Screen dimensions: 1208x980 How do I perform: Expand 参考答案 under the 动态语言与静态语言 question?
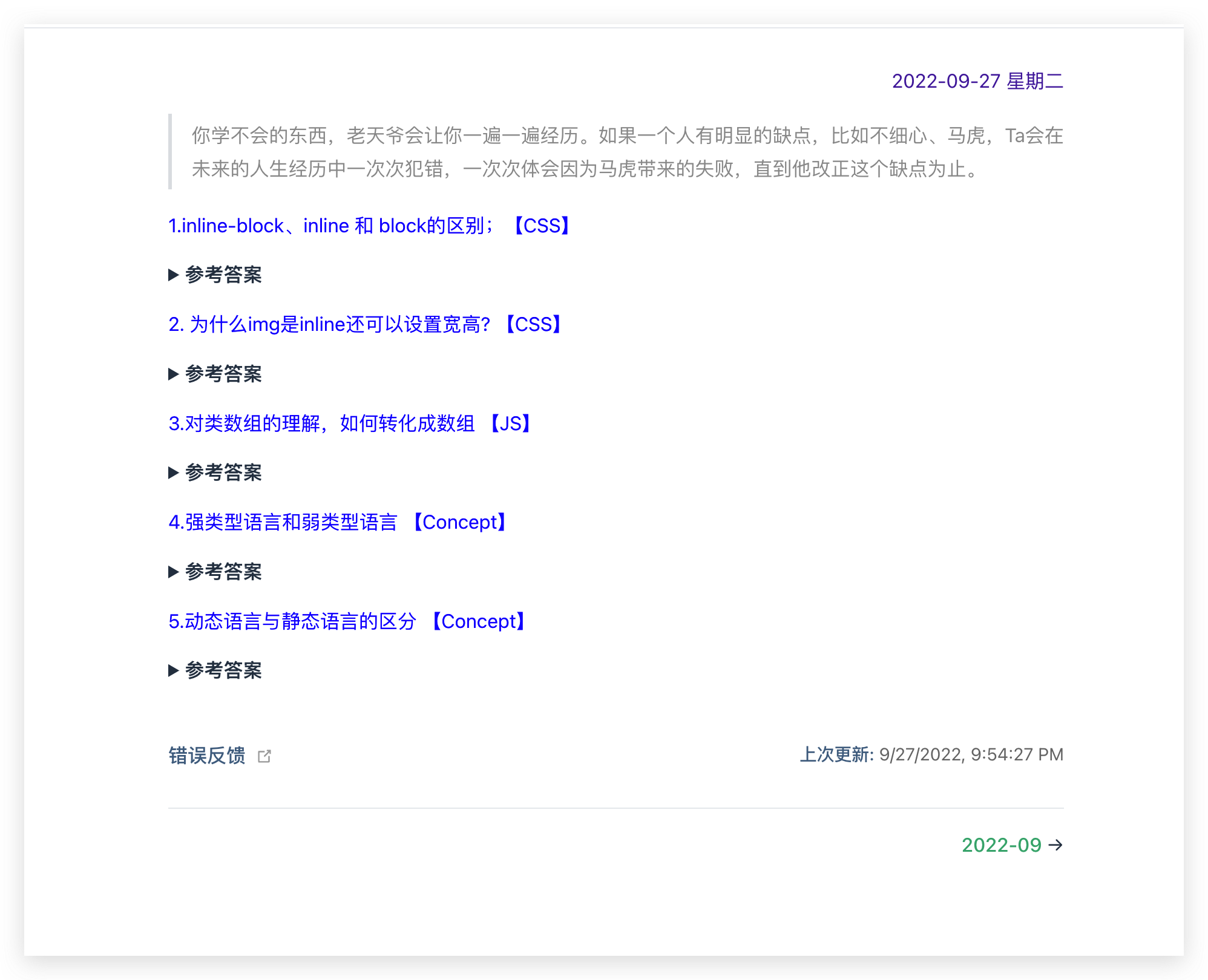coord(223,670)
